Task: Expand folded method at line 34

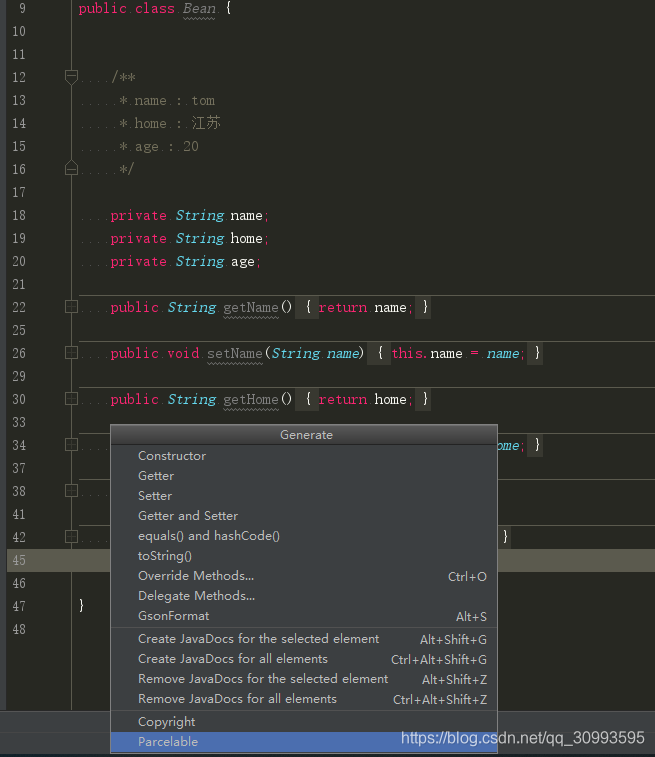Action: point(71,445)
